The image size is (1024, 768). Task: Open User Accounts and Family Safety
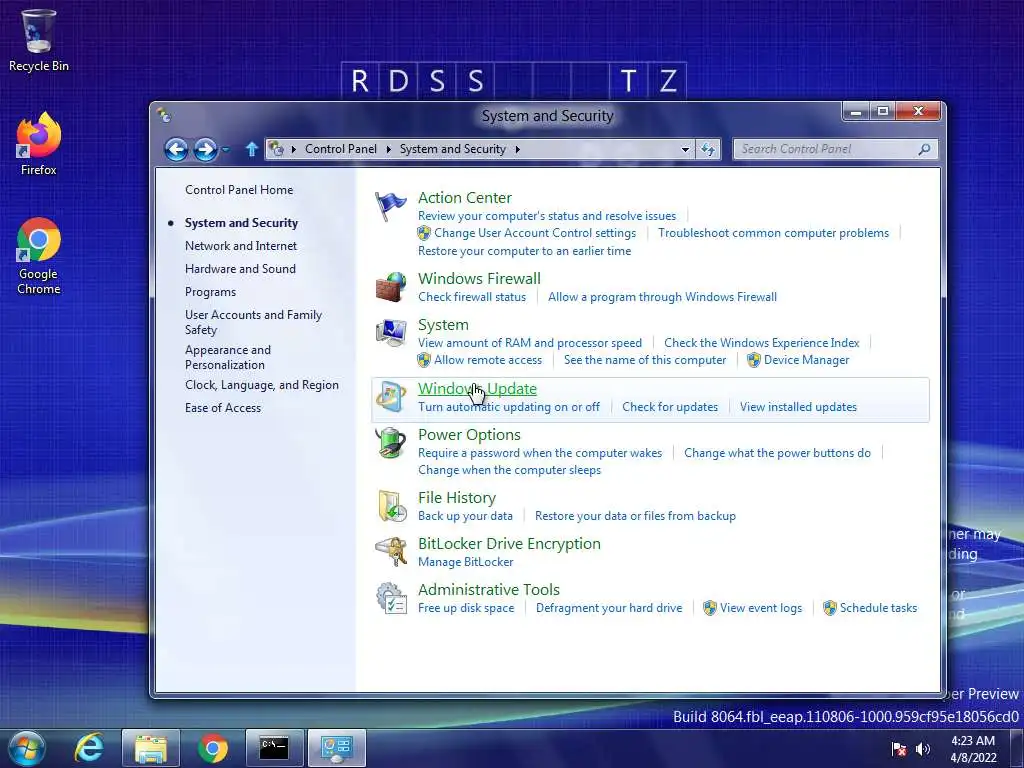[253, 322]
